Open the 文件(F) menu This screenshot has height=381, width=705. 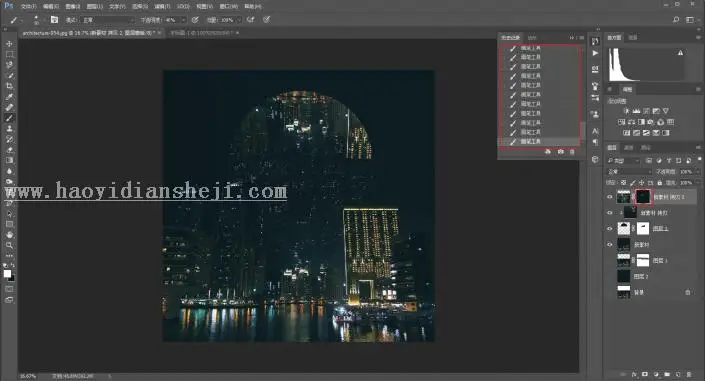28,7
